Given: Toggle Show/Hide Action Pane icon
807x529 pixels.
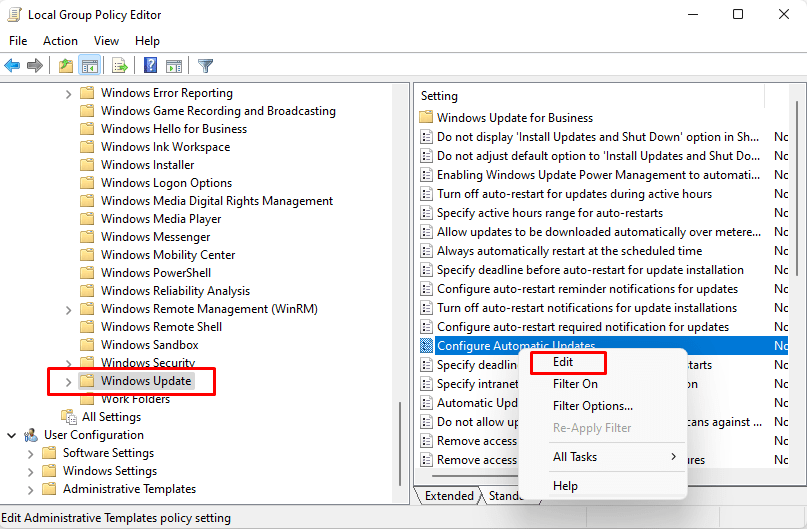Looking at the screenshot, I should tap(174, 65).
